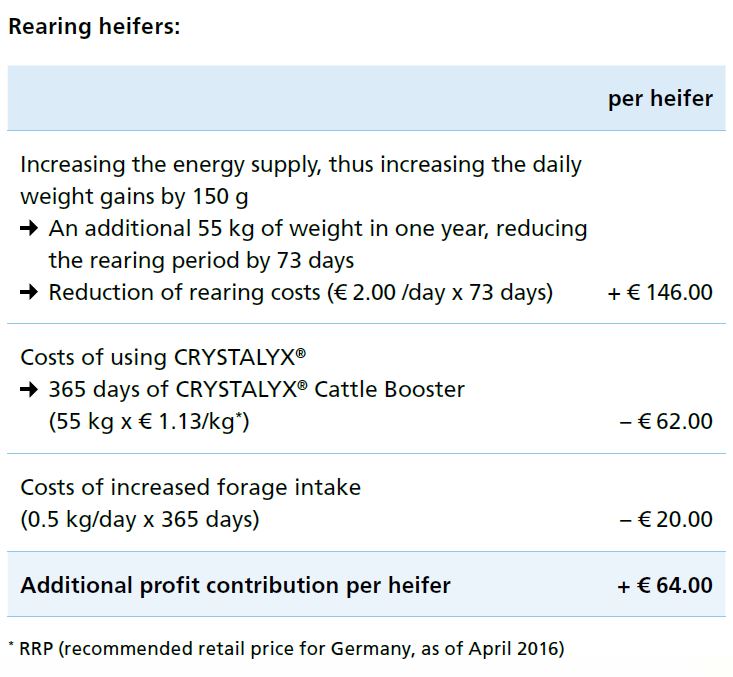Select the '+ € 146.00' value
Image resolution: width=733 pixels, height=677 pixels.
coord(660,293)
